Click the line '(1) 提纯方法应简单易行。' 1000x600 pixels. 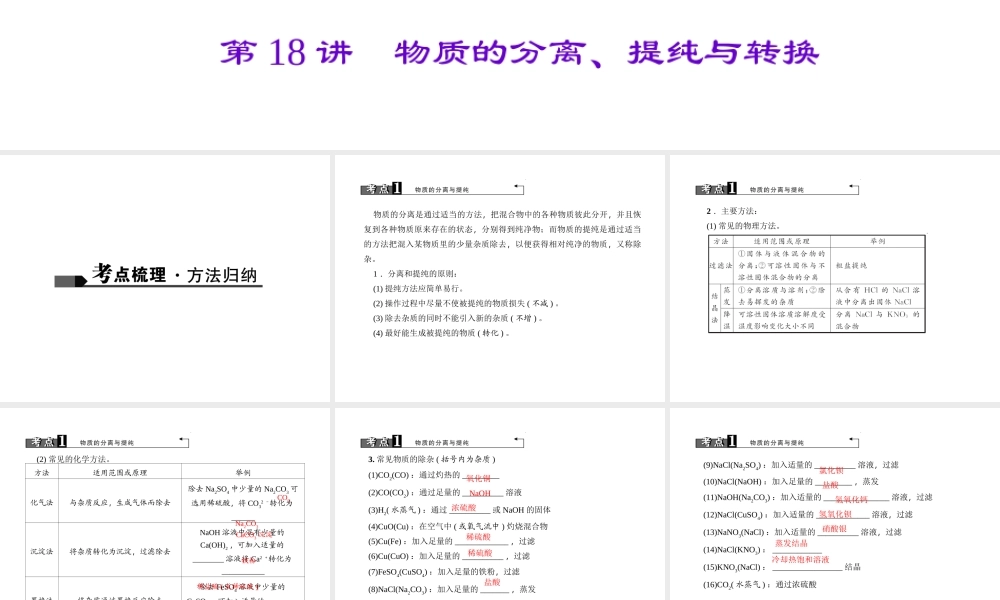[418, 288]
